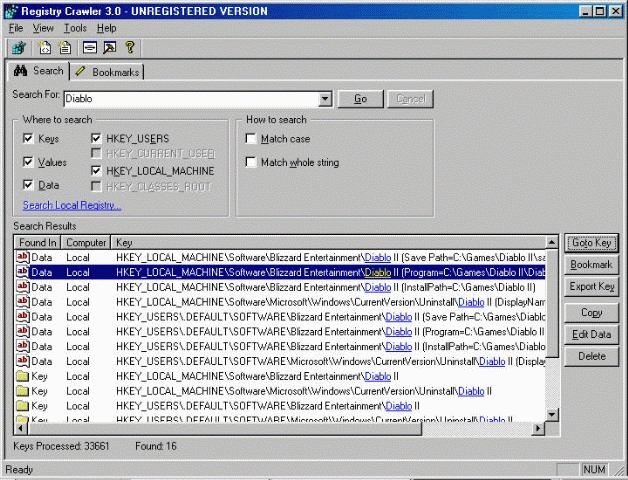Screen dimensions: 628x480
Task: Click the Found: 16 status text
Action: pyautogui.click(x=156, y=446)
